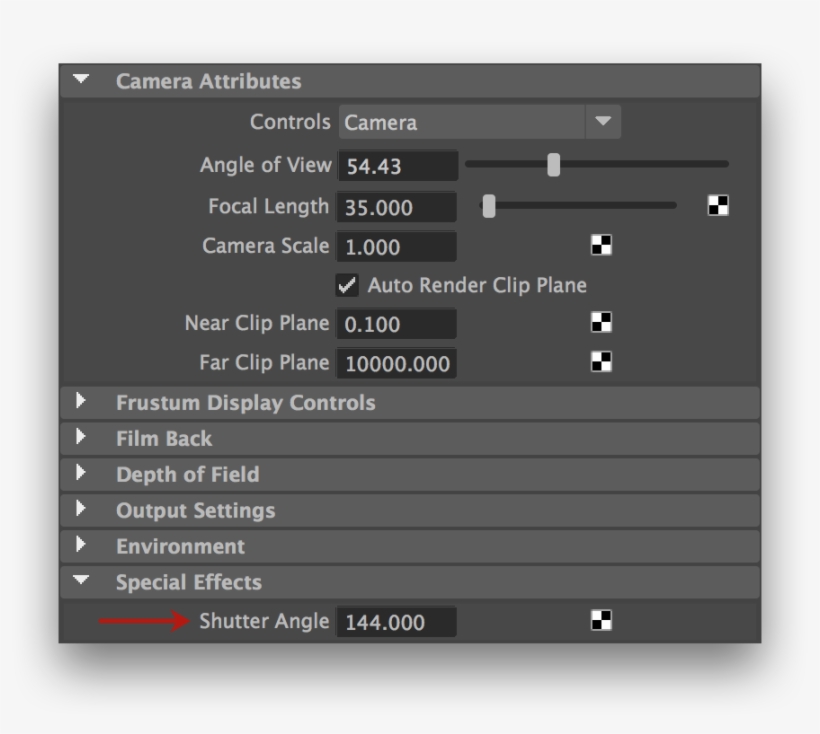Expand the Output Settings section
The height and width of the screenshot is (734, 820).
click(82, 510)
